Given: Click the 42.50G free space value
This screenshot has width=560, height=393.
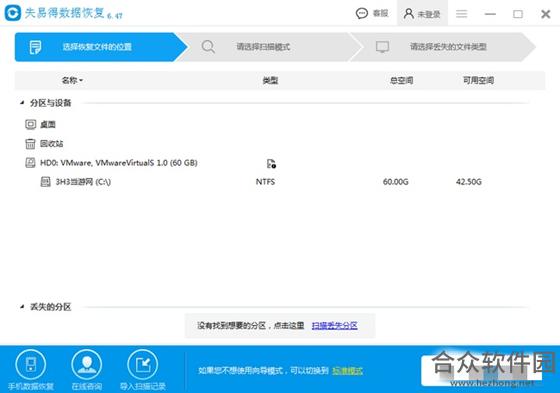Looking at the screenshot, I should [469, 182].
